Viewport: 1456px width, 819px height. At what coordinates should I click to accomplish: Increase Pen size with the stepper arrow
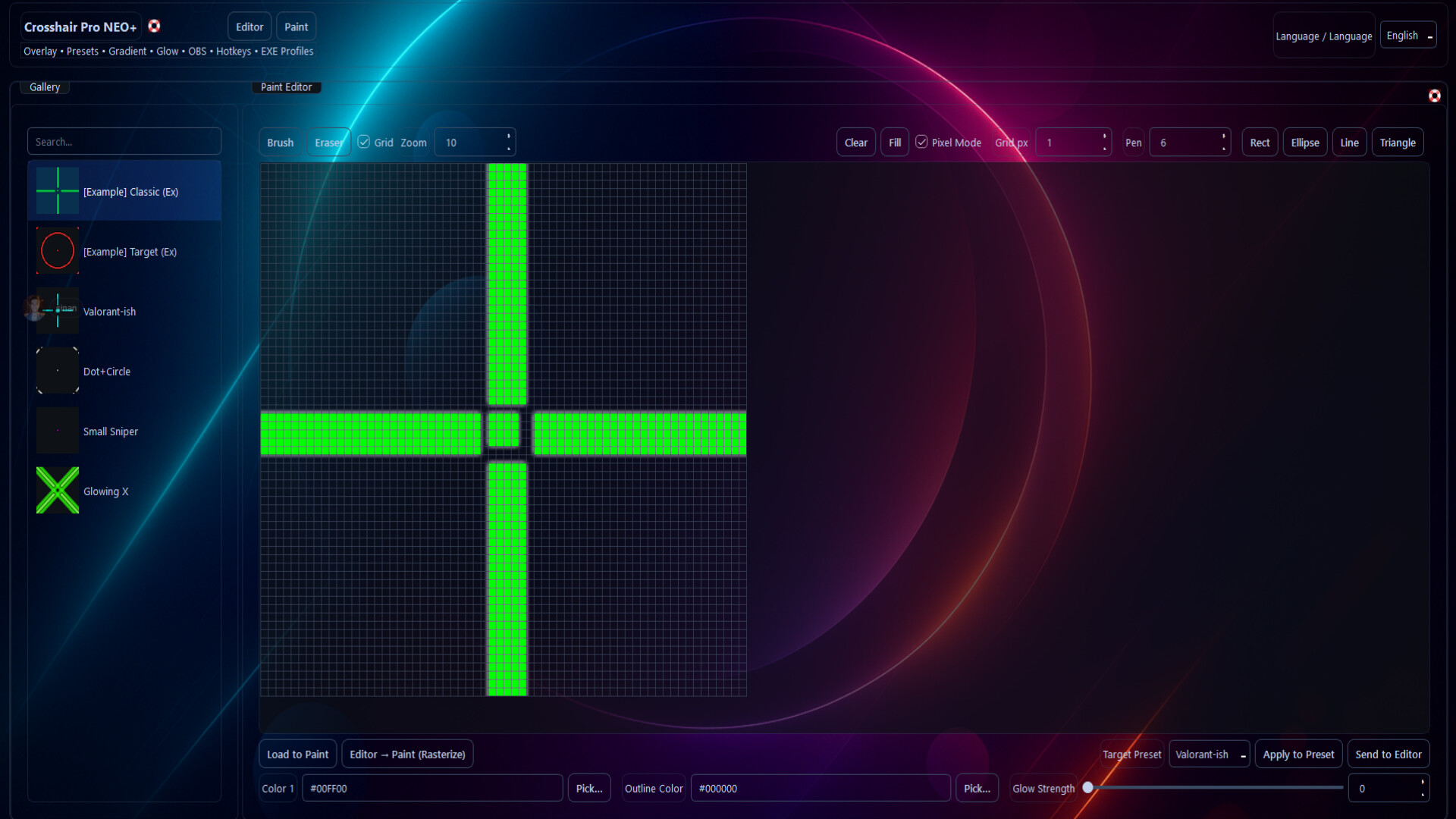[1222, 137]
